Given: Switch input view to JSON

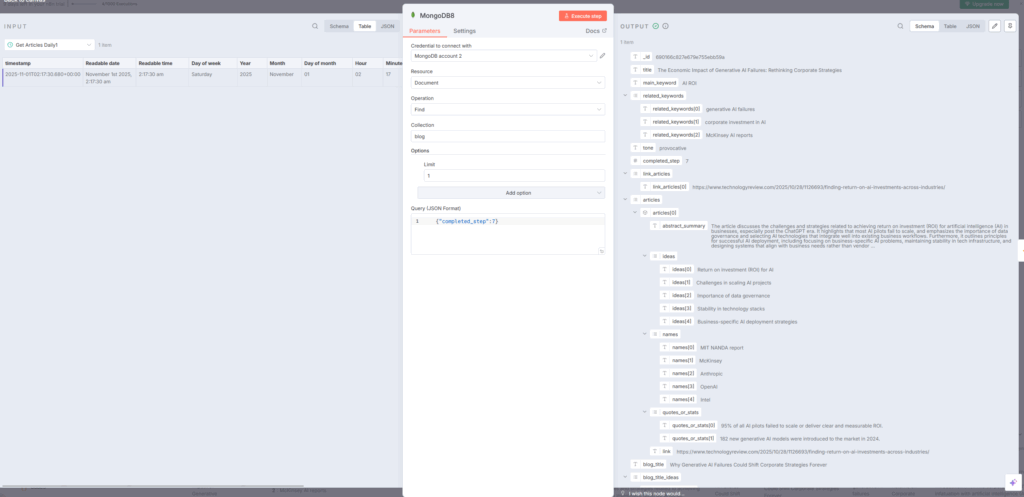Looking at the screenshot, I should (386, 26).
